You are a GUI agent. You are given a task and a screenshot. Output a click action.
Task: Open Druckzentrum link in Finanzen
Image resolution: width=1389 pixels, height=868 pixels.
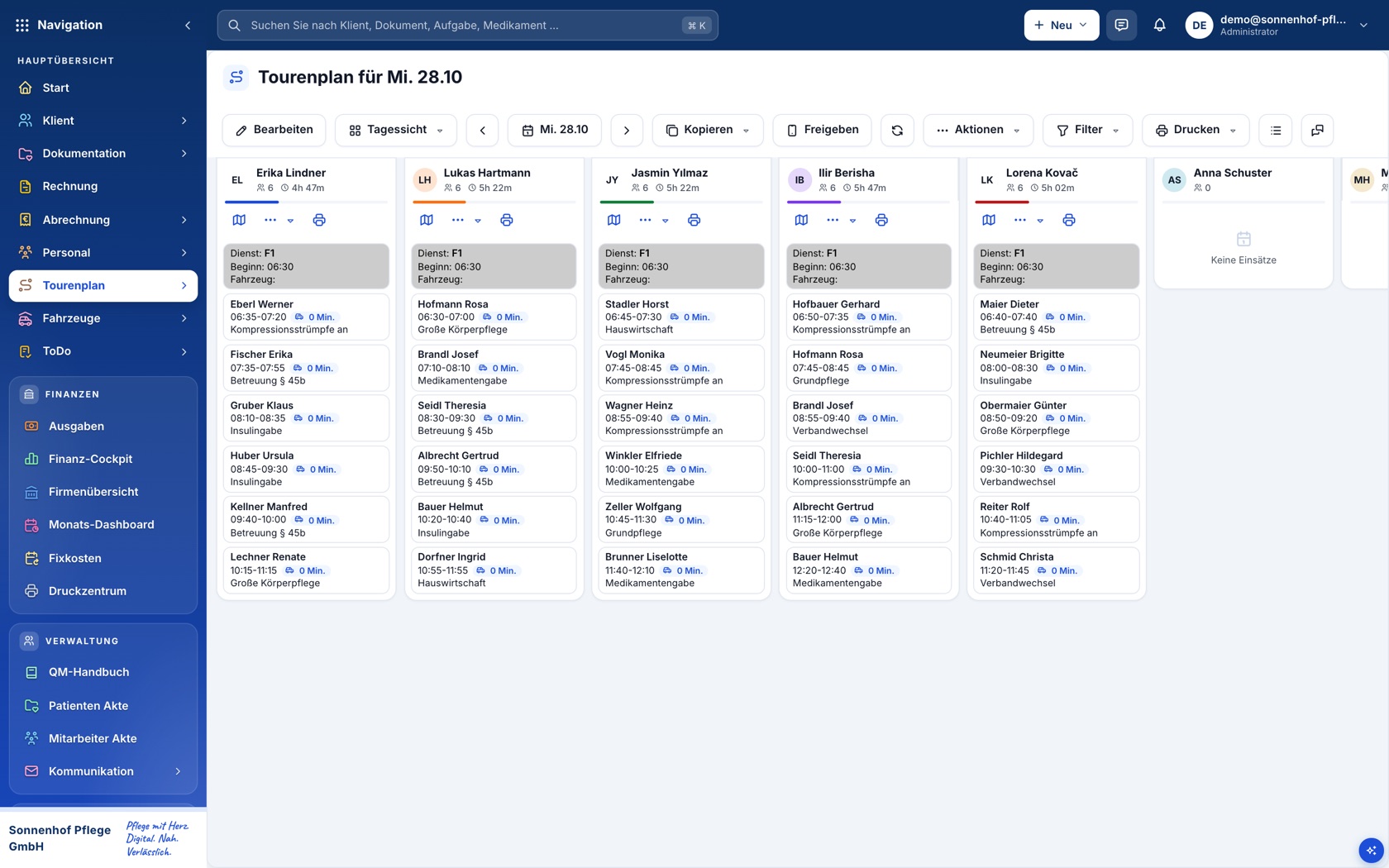point(103,591)
